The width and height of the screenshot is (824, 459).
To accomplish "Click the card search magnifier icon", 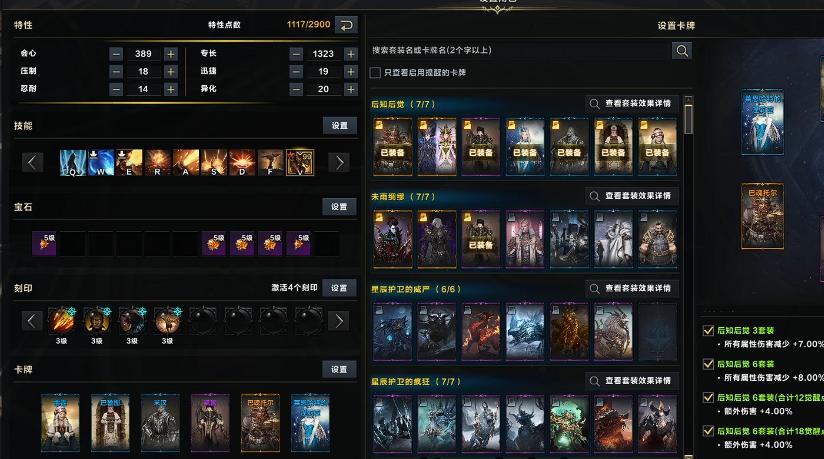I will [x=682, y=50].
